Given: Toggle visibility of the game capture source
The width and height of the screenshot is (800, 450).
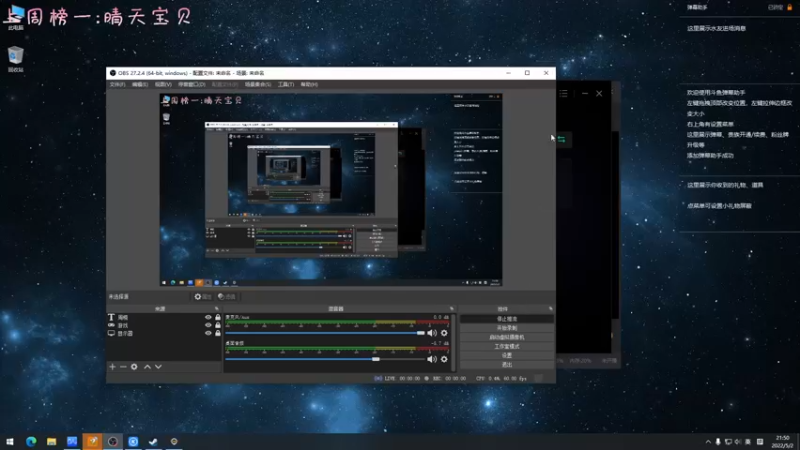Looking at the screenshot, I should (208, 326).
